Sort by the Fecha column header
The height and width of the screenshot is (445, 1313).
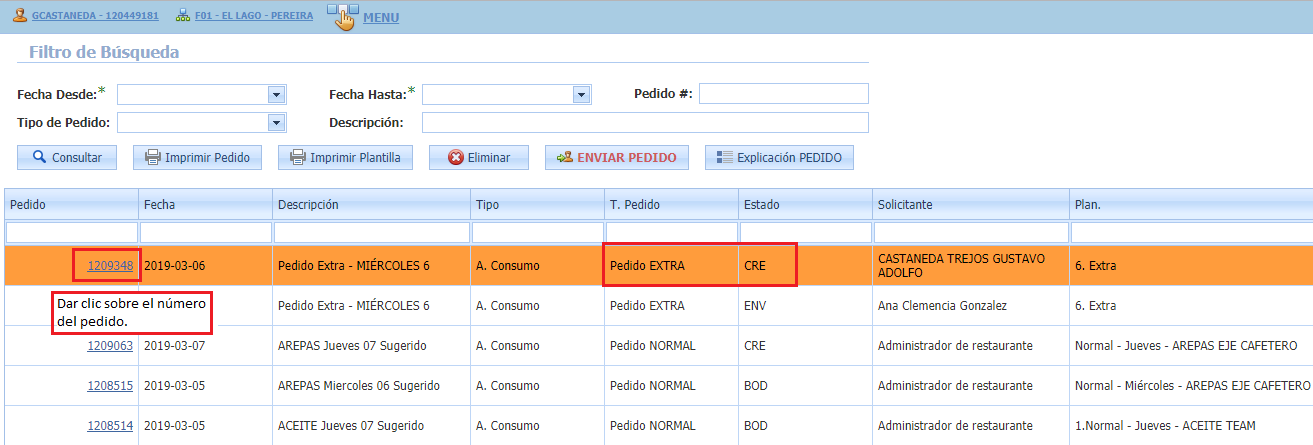point(205,204)
